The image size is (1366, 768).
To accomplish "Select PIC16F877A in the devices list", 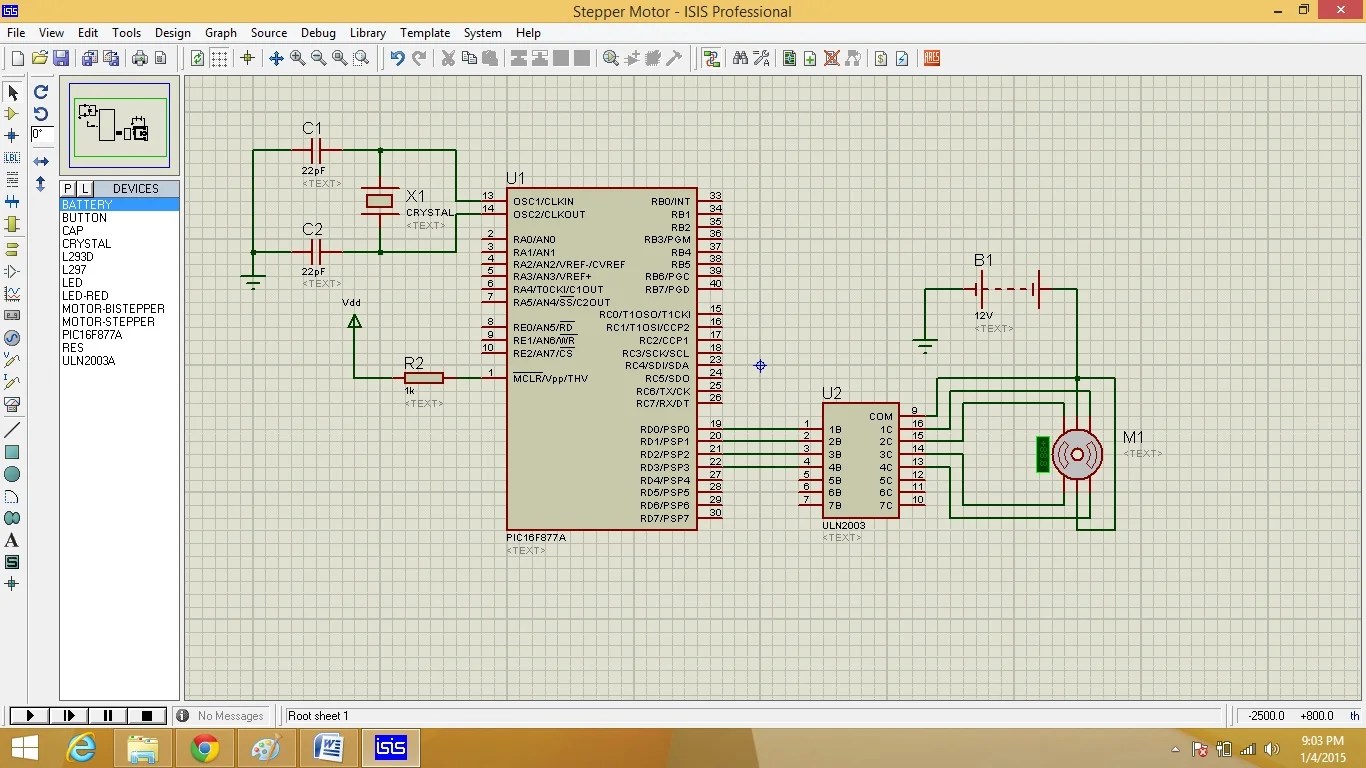I will click(x=92, y=335).
